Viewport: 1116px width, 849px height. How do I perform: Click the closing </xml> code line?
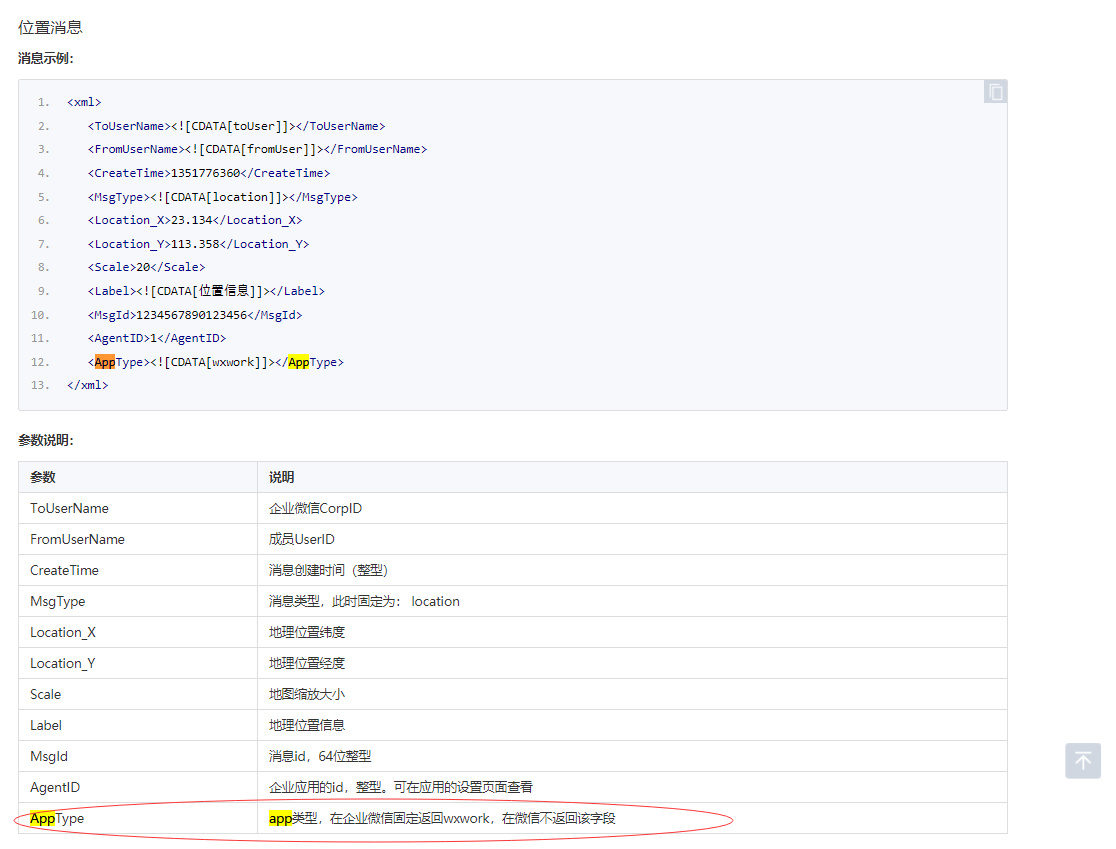coord(88,385)
